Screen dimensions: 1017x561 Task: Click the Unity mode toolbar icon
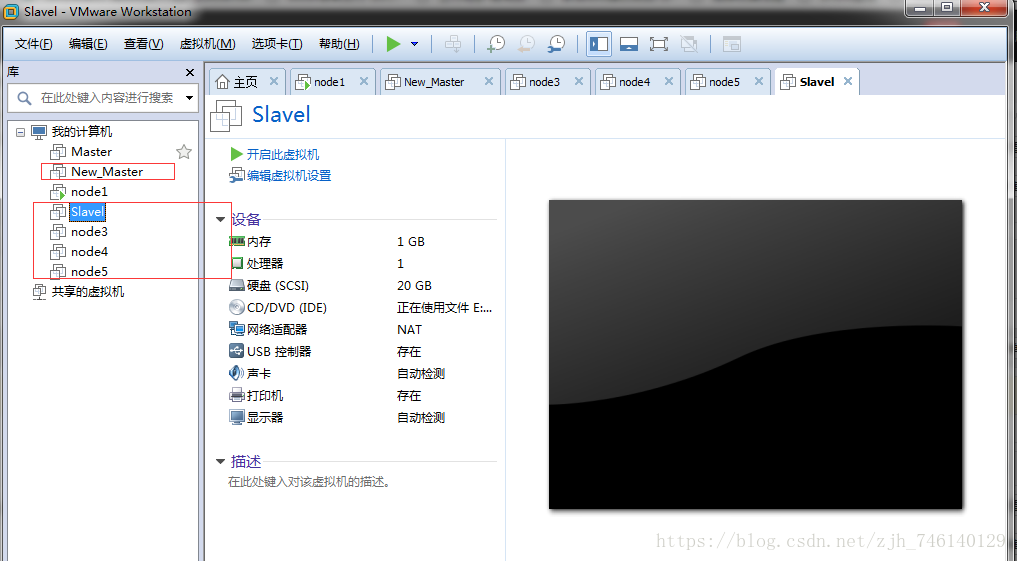tap(689, 44)
